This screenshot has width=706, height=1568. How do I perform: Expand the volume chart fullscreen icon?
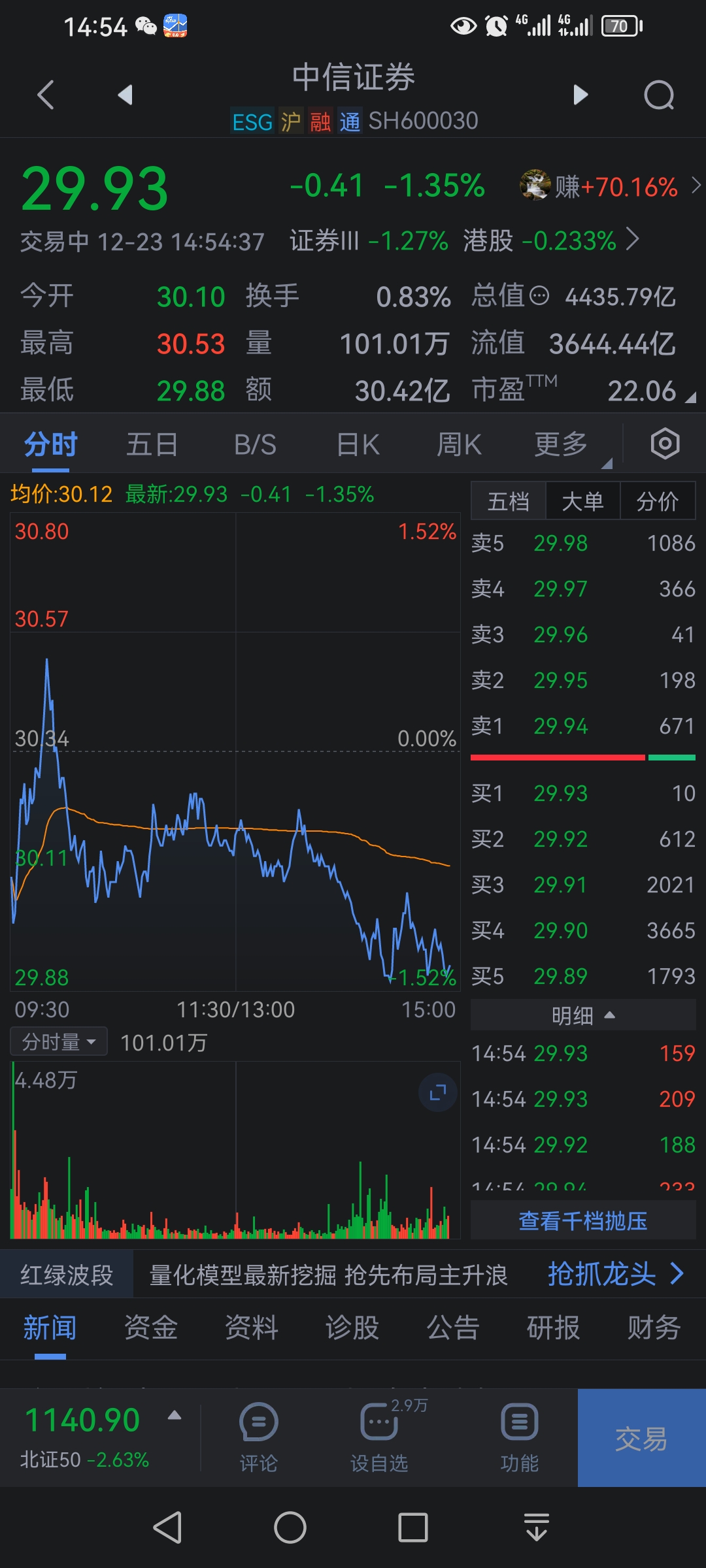[438, 1092]
